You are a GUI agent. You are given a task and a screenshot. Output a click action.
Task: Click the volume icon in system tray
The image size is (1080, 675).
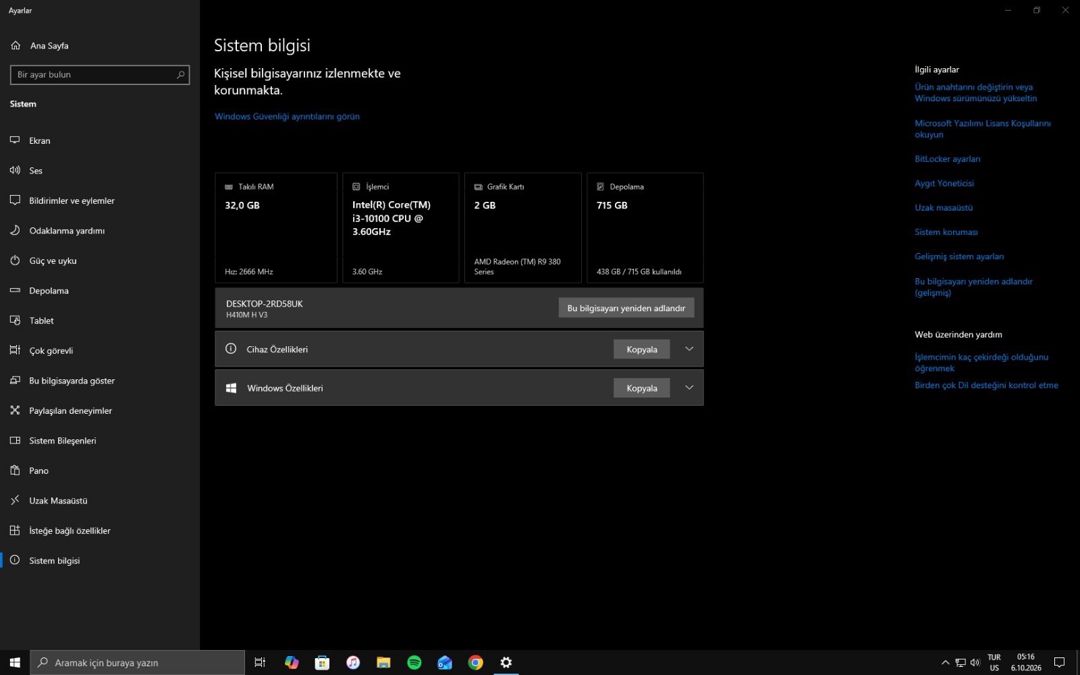point(975,663)
